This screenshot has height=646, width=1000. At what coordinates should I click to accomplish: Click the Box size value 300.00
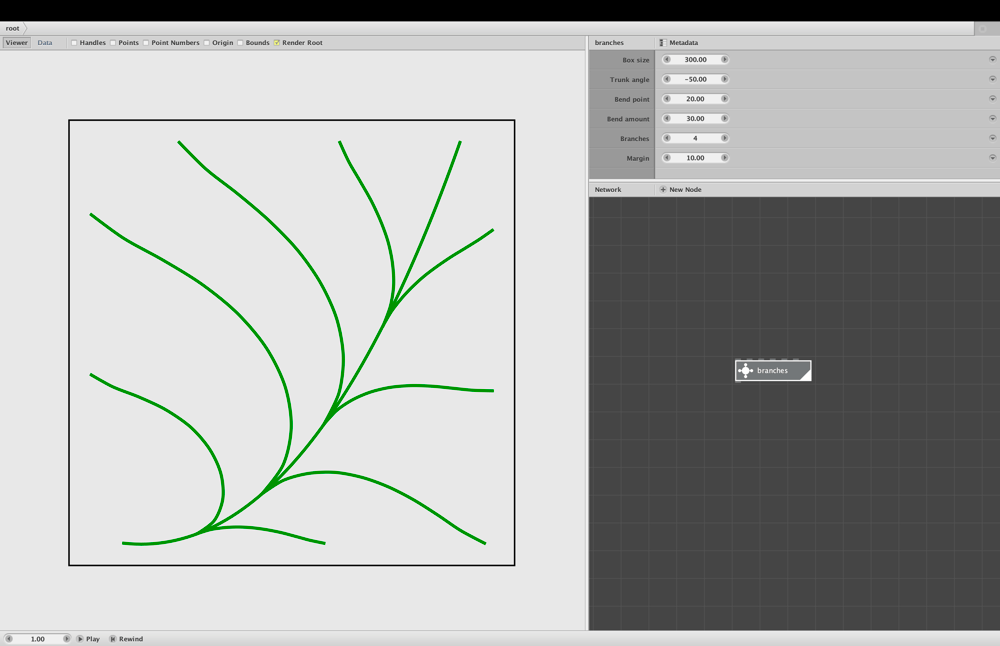coord(695,59)
